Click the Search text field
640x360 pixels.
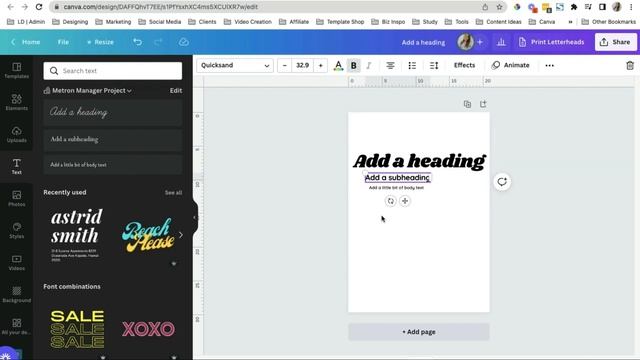pyautogui.click(x=113, y=71)
